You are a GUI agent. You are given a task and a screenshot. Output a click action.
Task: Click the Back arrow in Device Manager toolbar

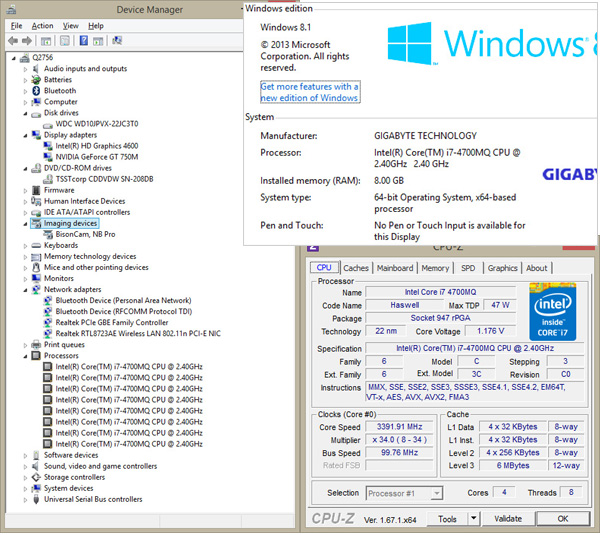(13, 41)
